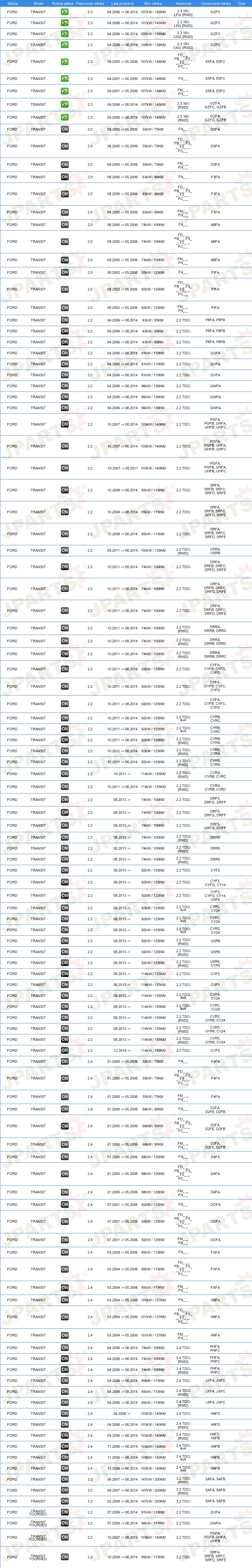
Task: Click the USRA, USRB engine code cell
Action: tap(216, 551)
